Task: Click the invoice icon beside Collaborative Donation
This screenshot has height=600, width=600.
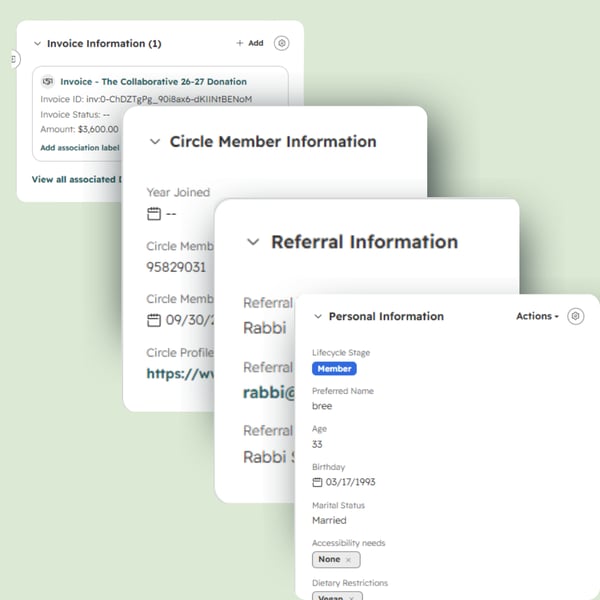Action: click(48, 81)
